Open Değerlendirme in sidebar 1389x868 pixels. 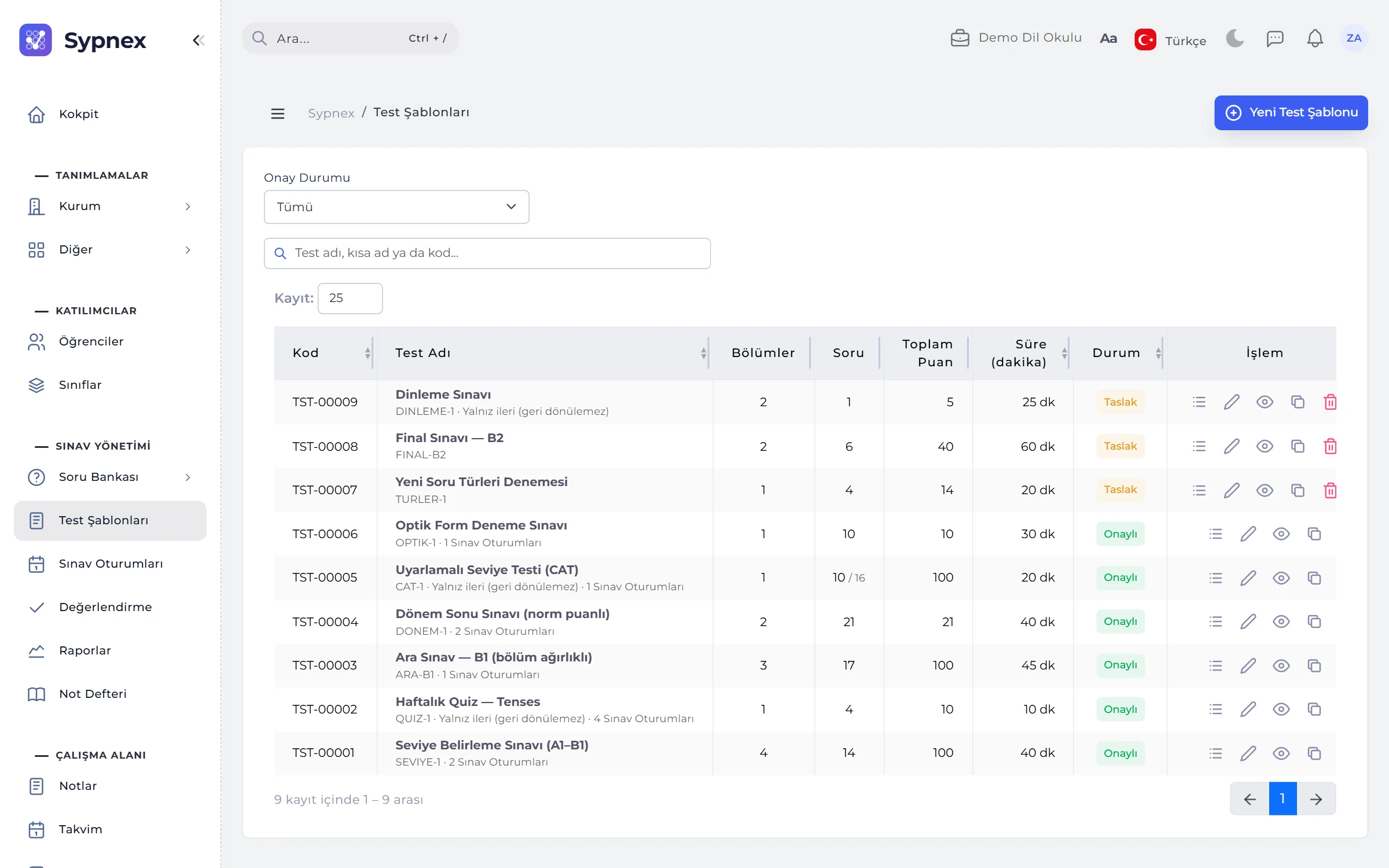pyautogui.click(x=110, y=607)
